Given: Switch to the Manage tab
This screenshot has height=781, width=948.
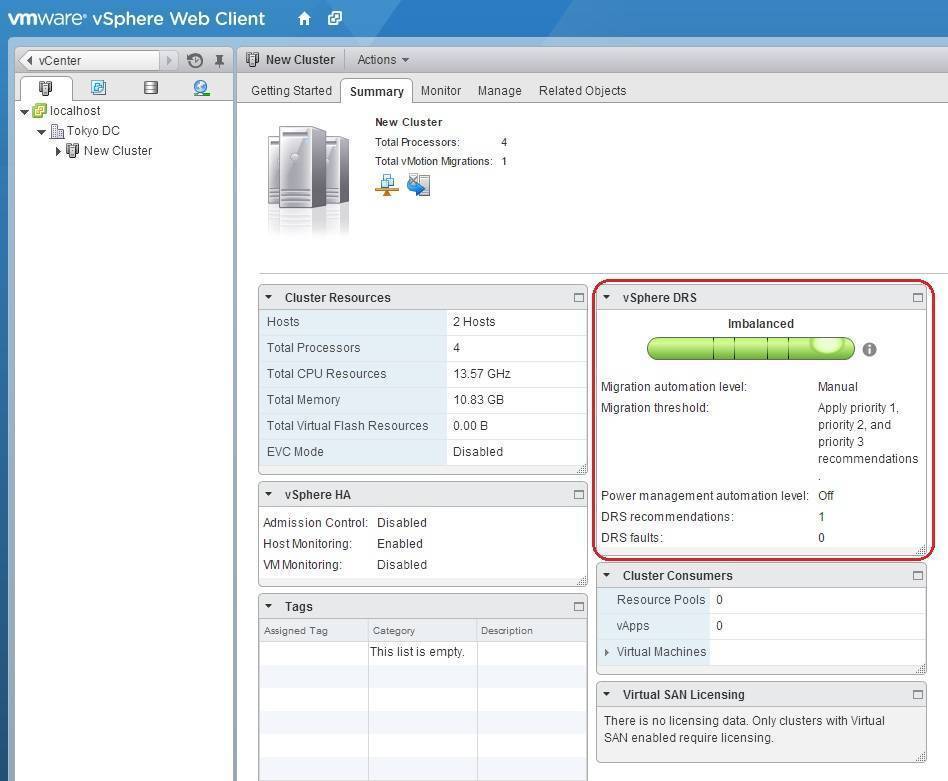Looking at the screenshot, I should (499, 91).
